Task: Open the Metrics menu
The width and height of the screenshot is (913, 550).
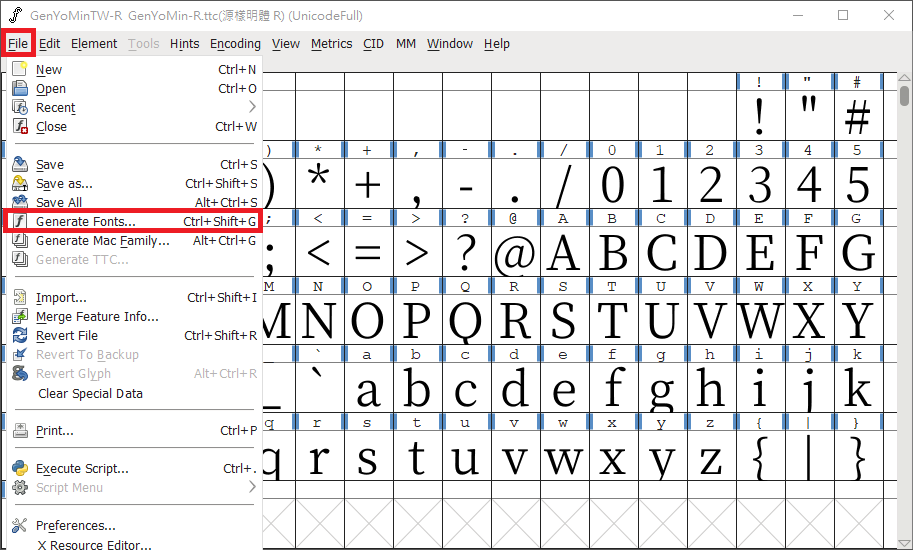Action: pyautogui.click(x=331, y=44)
